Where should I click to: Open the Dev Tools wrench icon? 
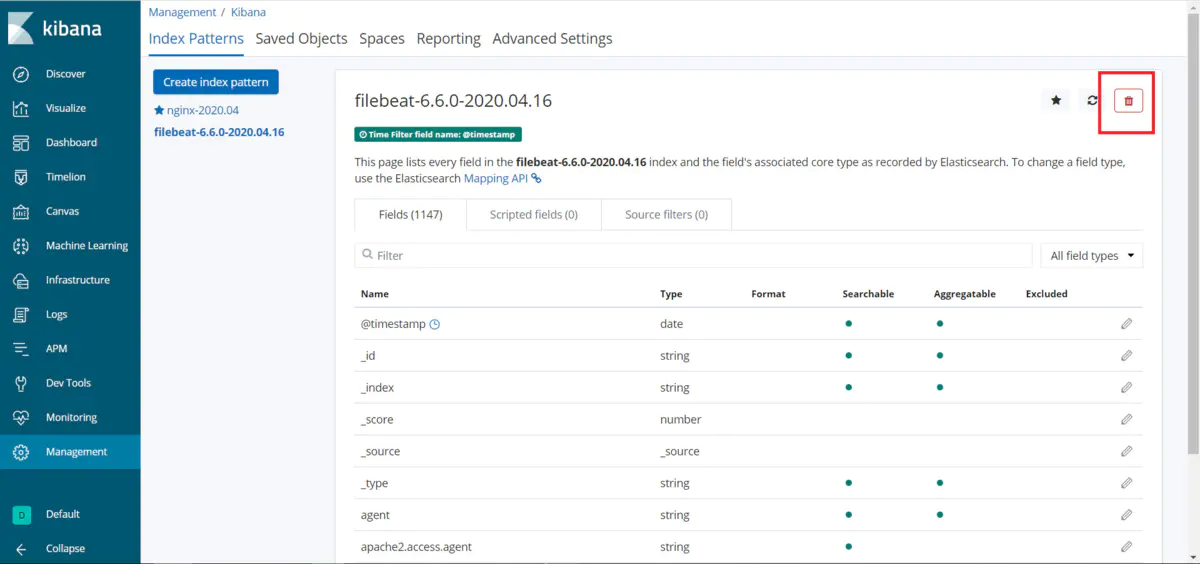coord(21,383)
